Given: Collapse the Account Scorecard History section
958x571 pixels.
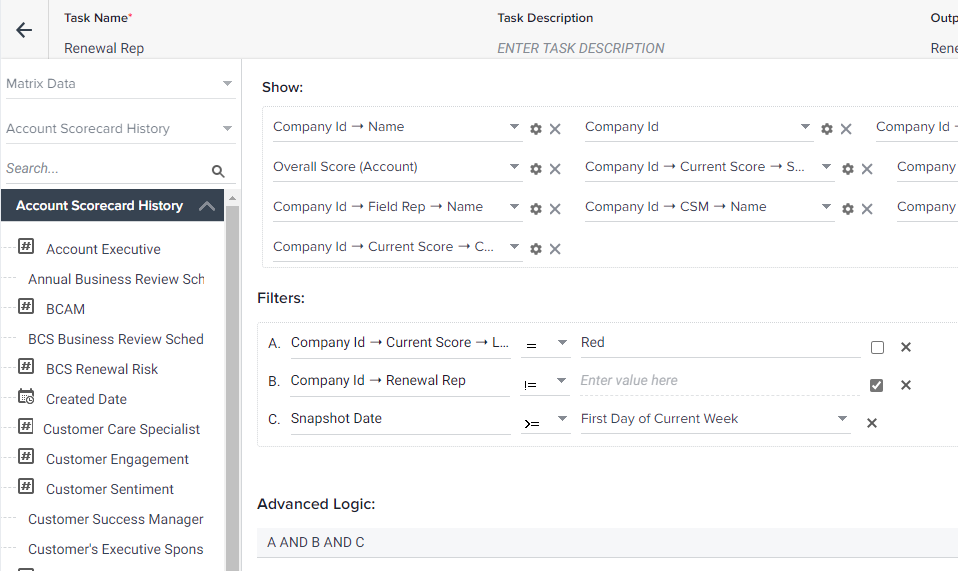Looking at the screenshot, I should click(x=207, y=206).
